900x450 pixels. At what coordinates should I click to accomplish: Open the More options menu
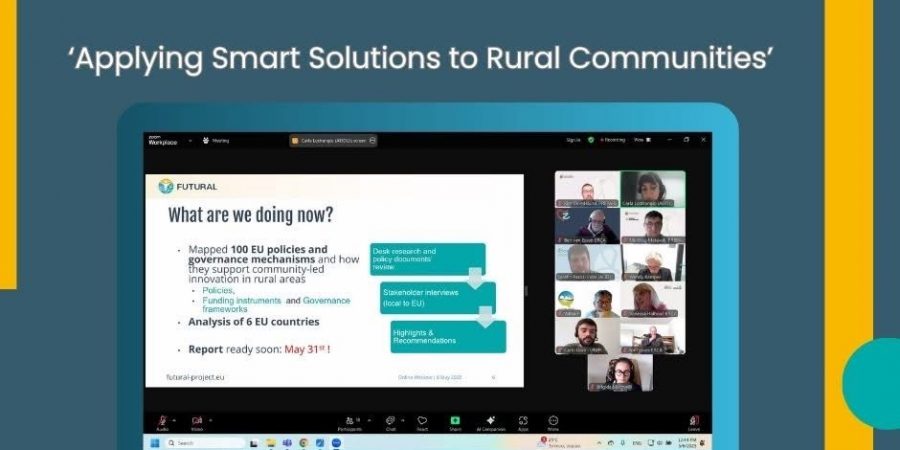pyautogui.click(x=553, y=421)
